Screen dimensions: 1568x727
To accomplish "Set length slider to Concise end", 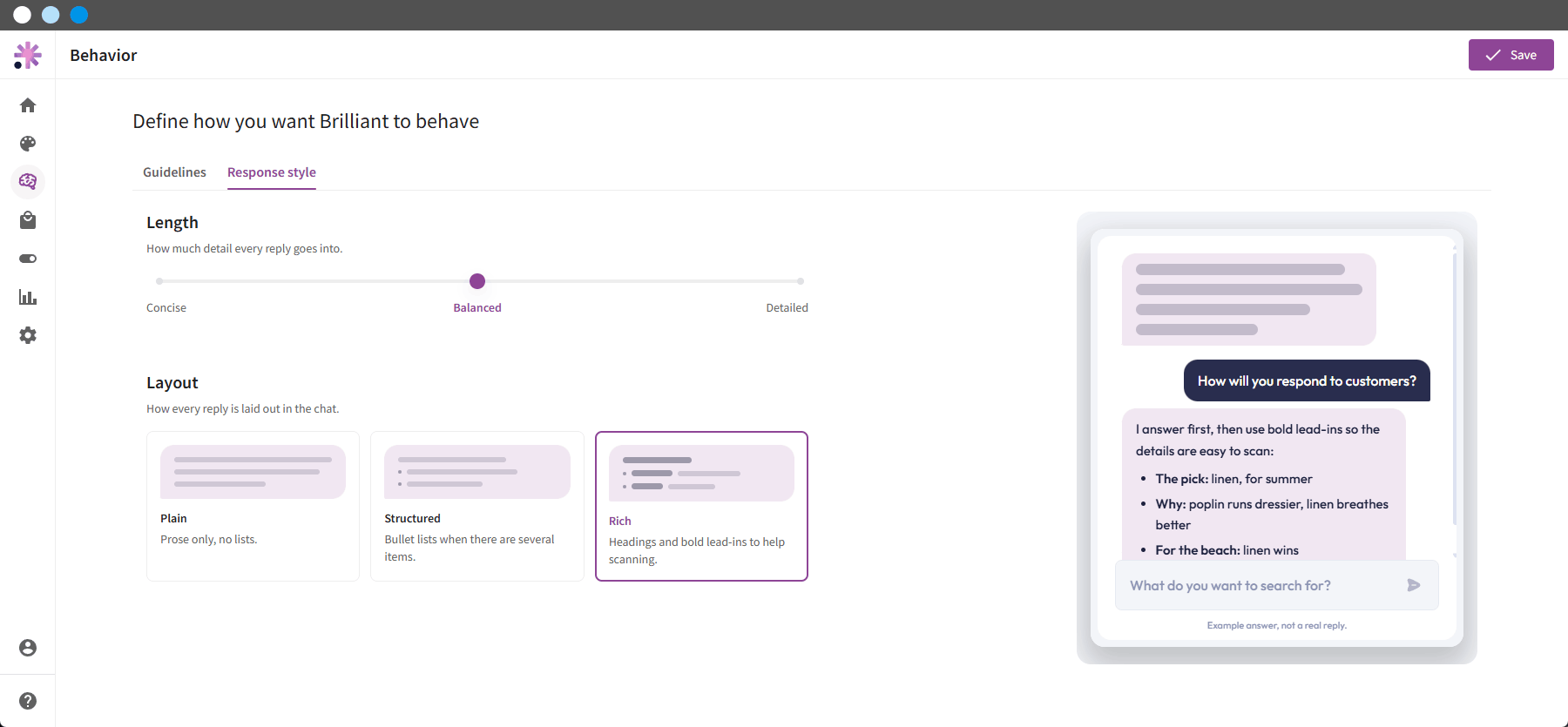I will 159,281.
